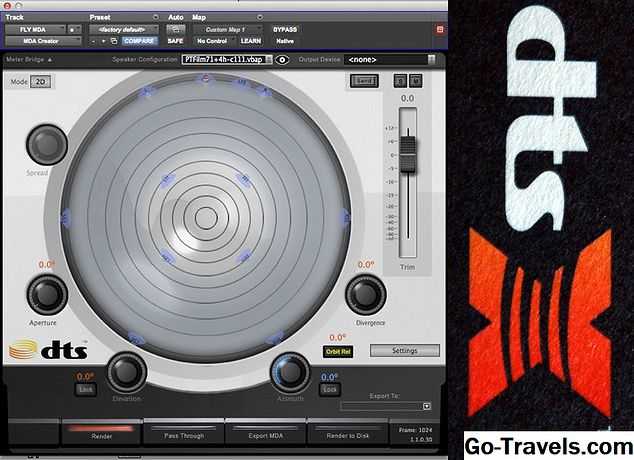
Task: Toggle the eye icon beside Speaker Configuration
Action: click(282, 60)
